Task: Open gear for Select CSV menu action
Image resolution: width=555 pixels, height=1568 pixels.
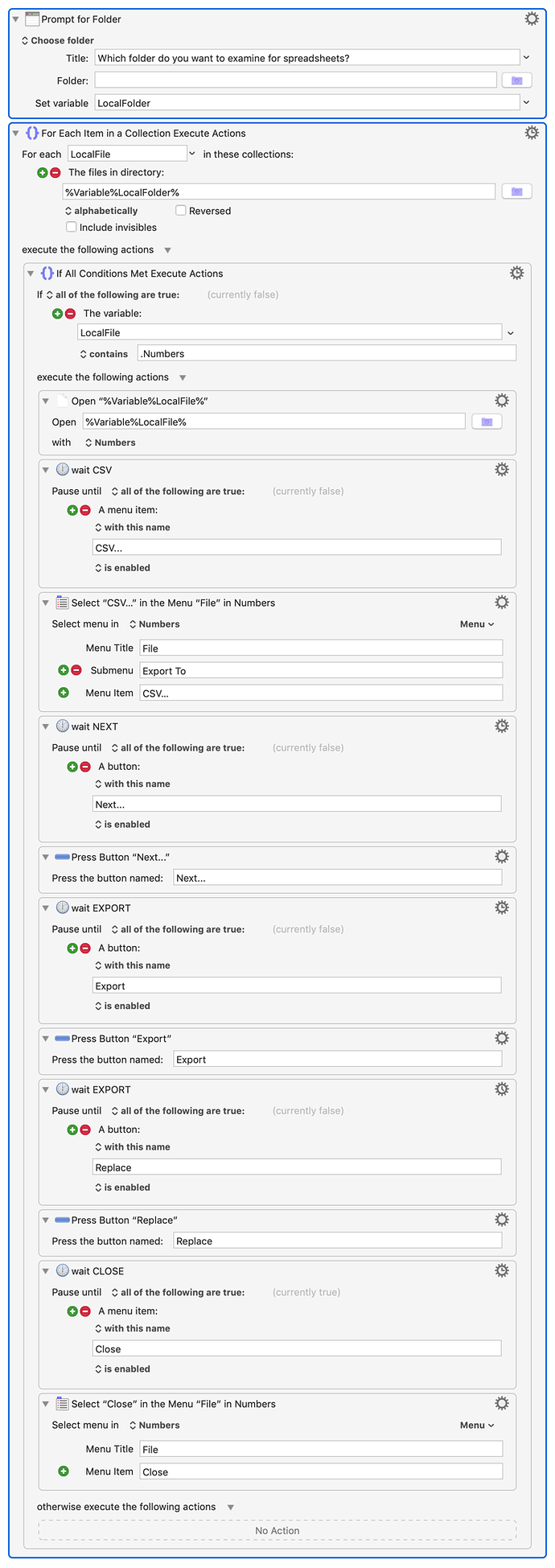Action: [x=502, y=603]
